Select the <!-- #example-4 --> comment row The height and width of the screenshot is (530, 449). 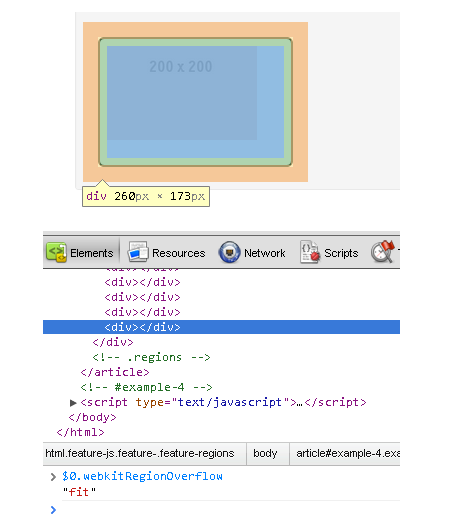point(146,387)
